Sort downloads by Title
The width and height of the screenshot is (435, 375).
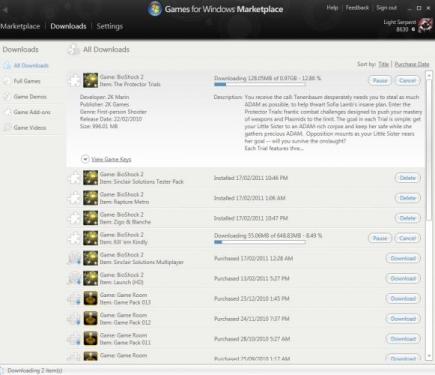(x=384, y=64)
